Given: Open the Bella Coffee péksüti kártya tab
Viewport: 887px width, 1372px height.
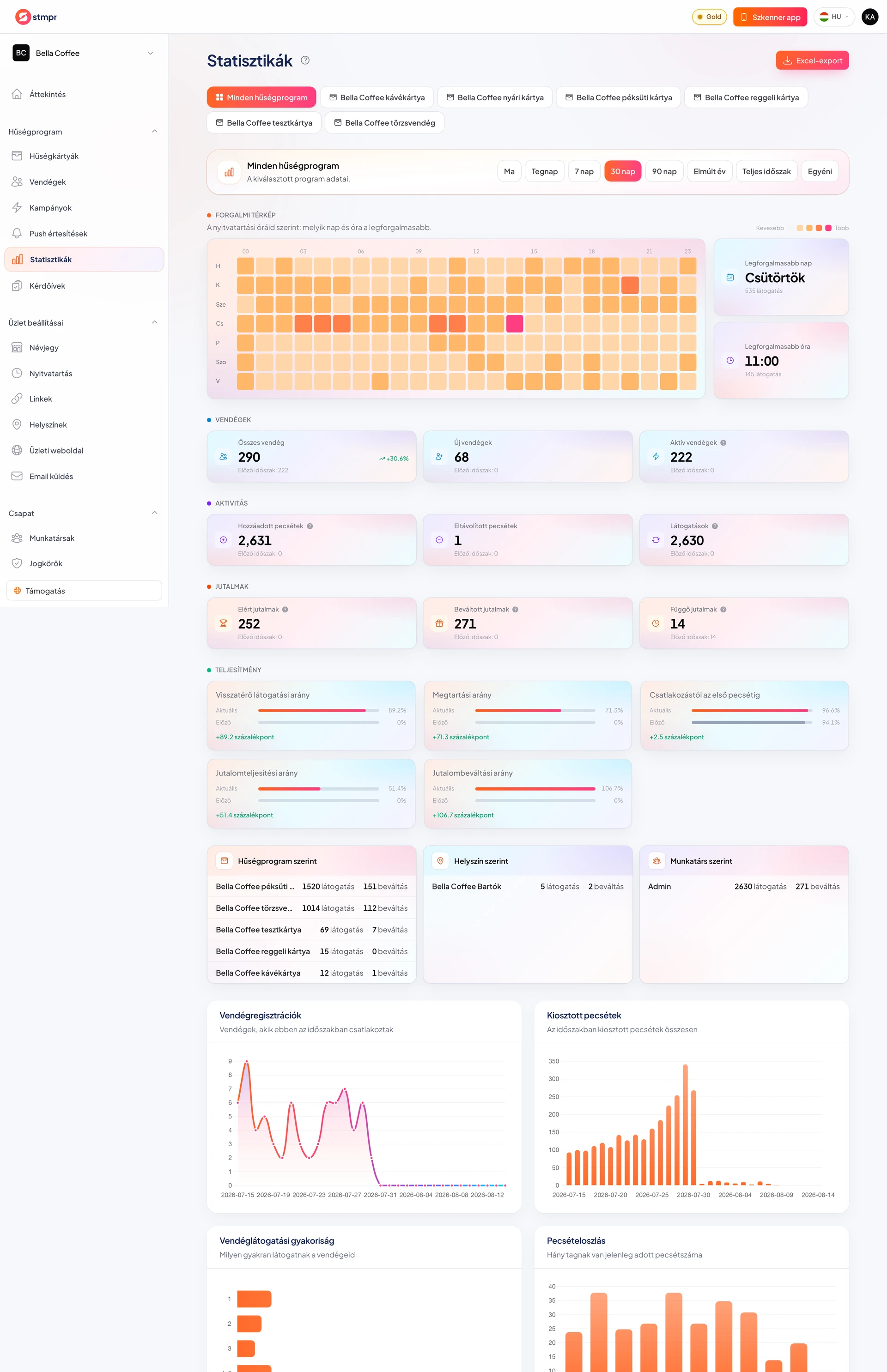Looking at the screenshot, I should [619, 97].
